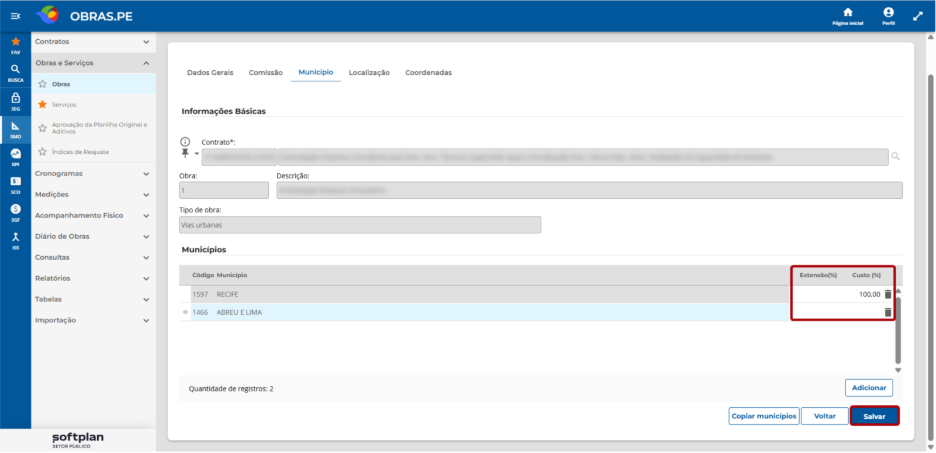Collapse the Obras e Serviços section

click(93, 63)
